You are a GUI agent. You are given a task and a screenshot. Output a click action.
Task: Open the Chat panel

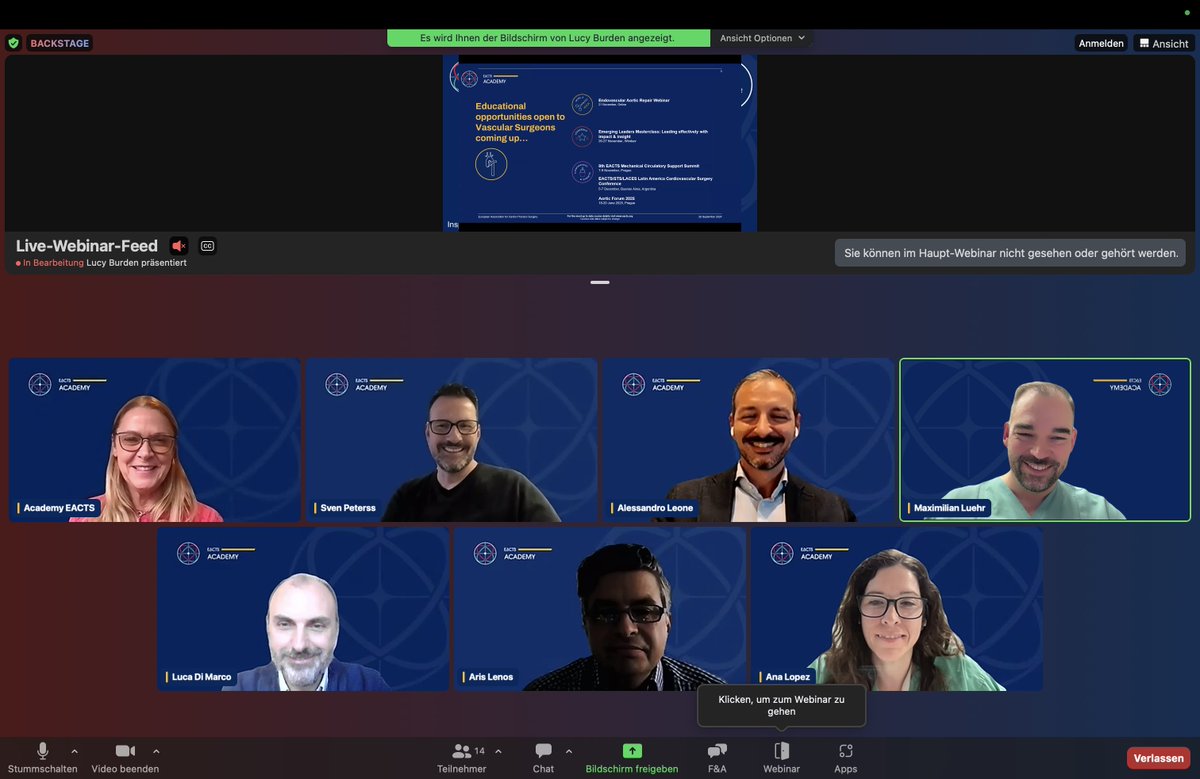point(543,757)
